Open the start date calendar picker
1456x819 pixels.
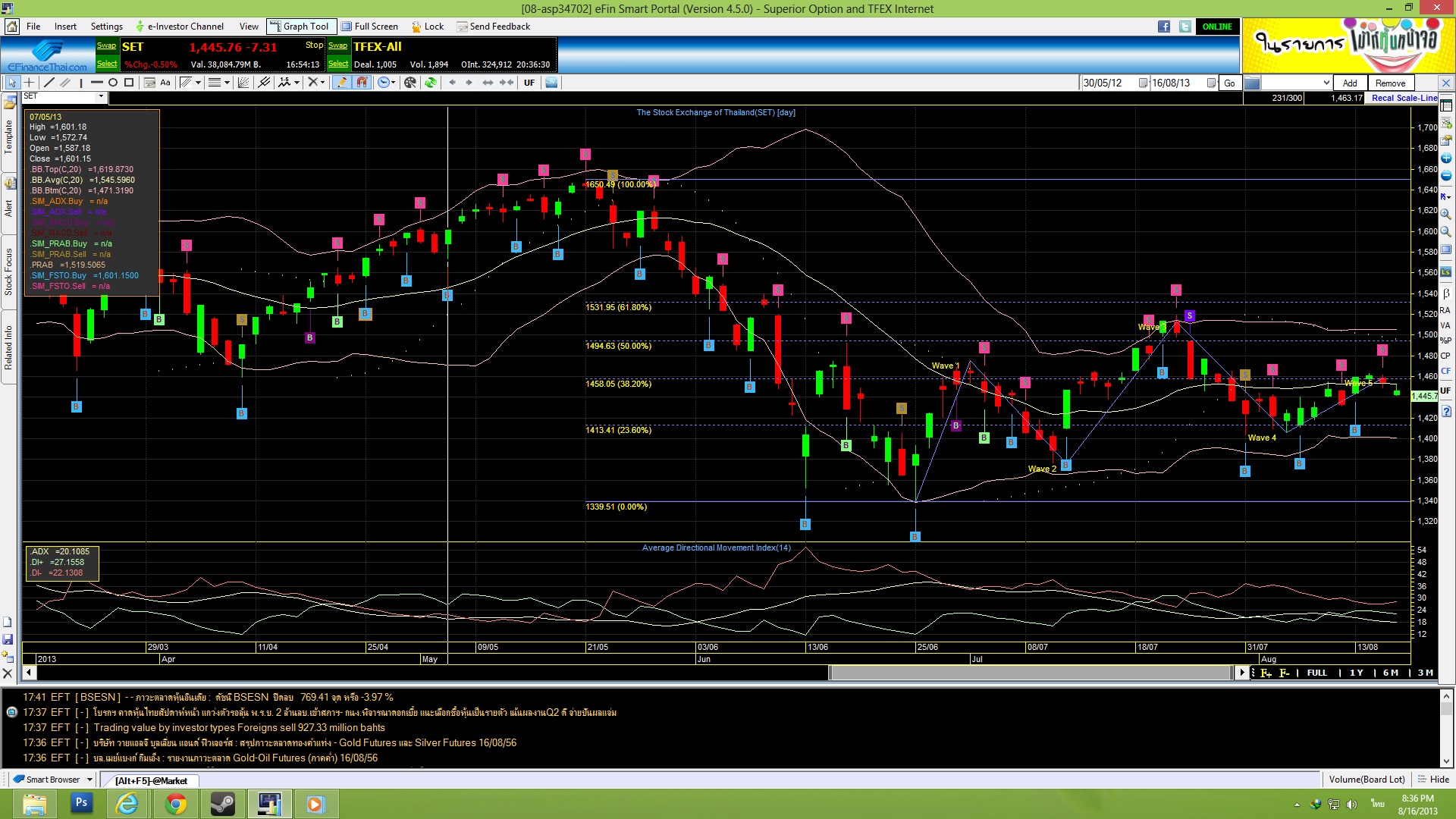tap(1143, 83)
